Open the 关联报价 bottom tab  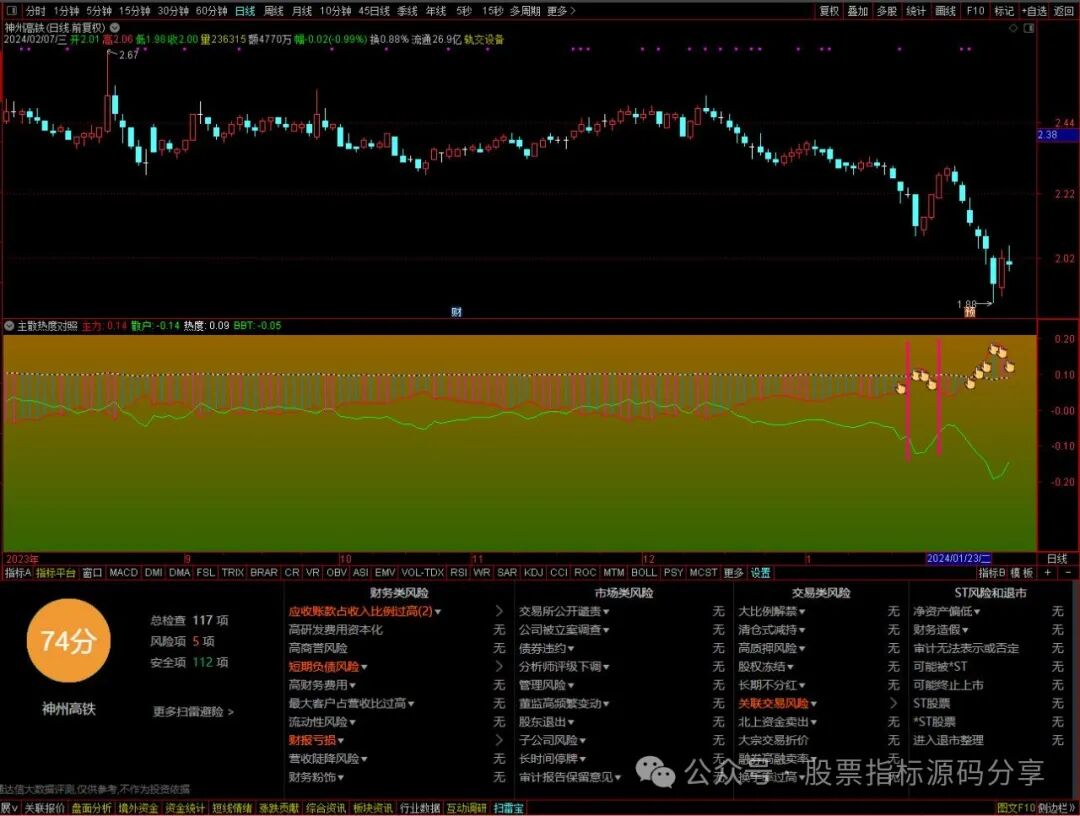pyautogui.click(x=45, y=808)
